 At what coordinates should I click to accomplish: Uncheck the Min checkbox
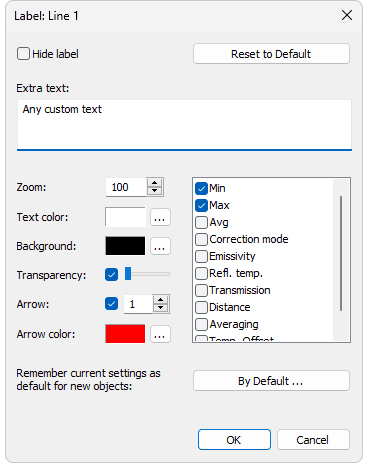click(201, 188)
